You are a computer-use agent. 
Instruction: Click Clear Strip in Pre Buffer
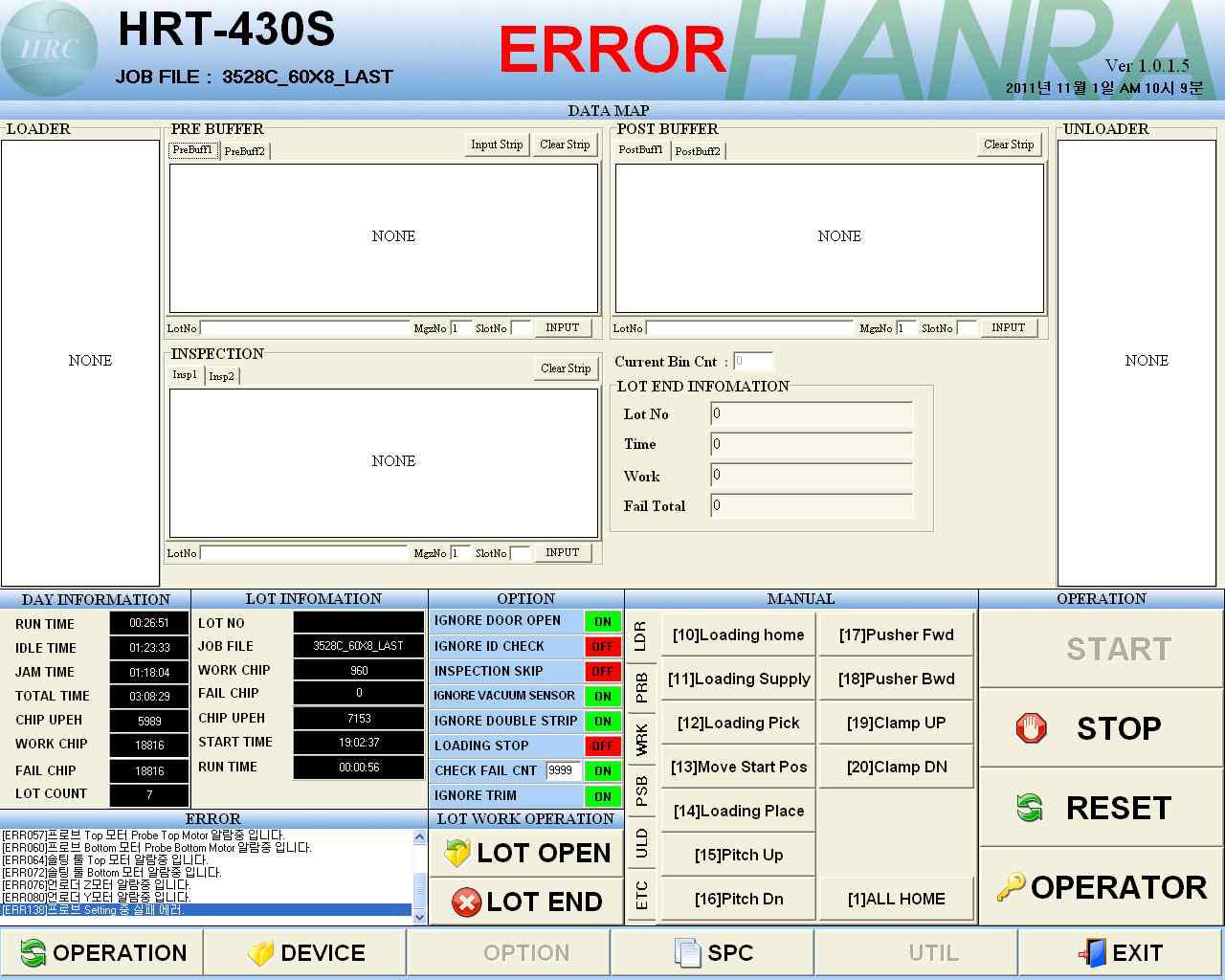565,145
